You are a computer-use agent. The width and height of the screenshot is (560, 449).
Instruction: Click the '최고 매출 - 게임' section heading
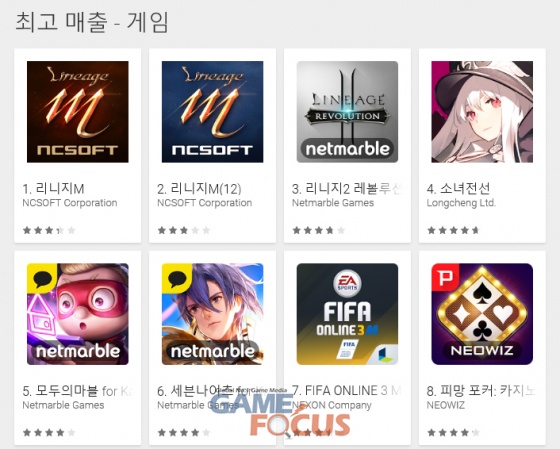click(x=92, y=22)
